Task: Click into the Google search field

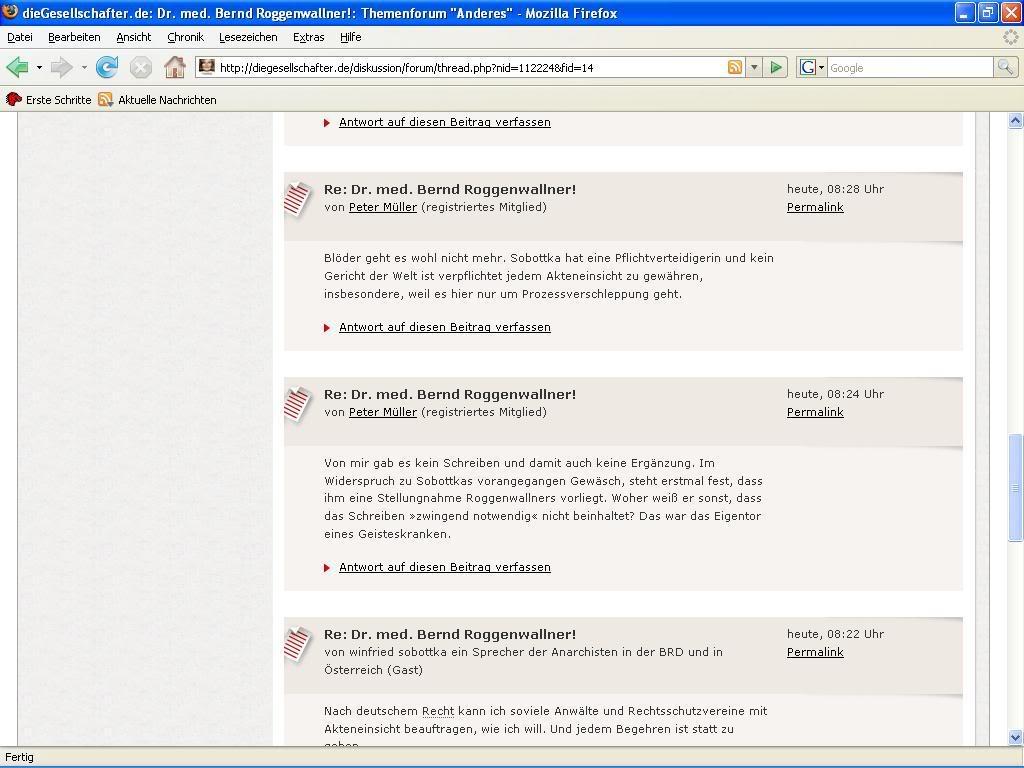Action: pyautogui.click(x=908, y=68)
